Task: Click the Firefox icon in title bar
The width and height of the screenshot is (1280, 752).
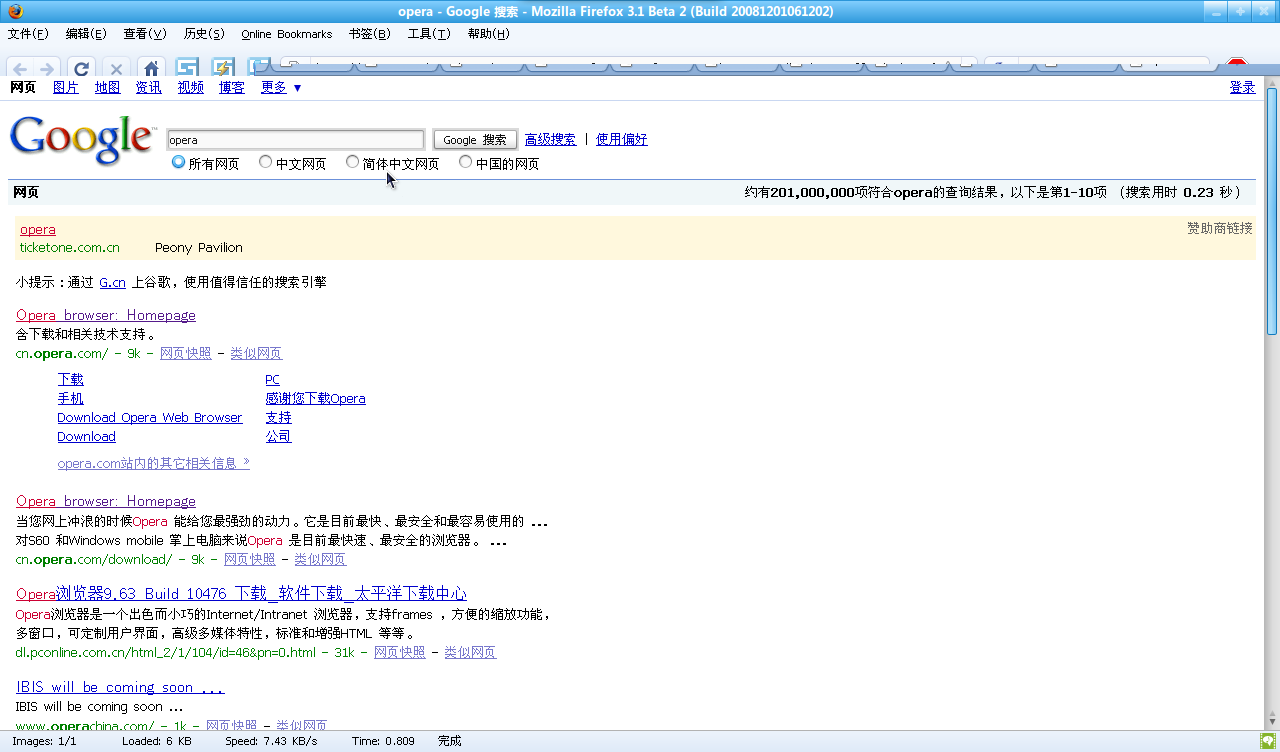Action: [x=15, y=11]
